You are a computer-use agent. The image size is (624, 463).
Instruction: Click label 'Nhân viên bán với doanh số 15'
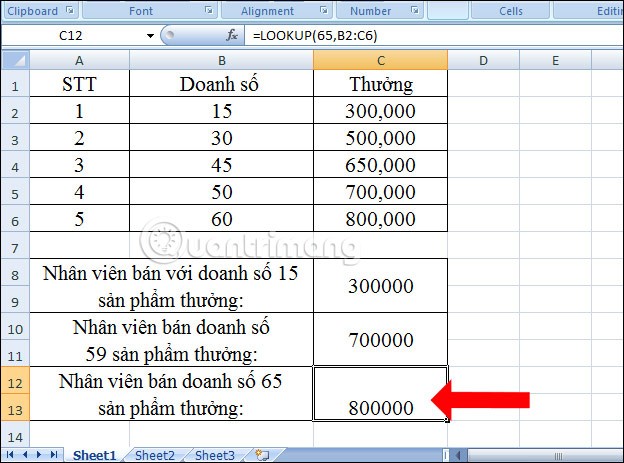(x=170, y=273)
